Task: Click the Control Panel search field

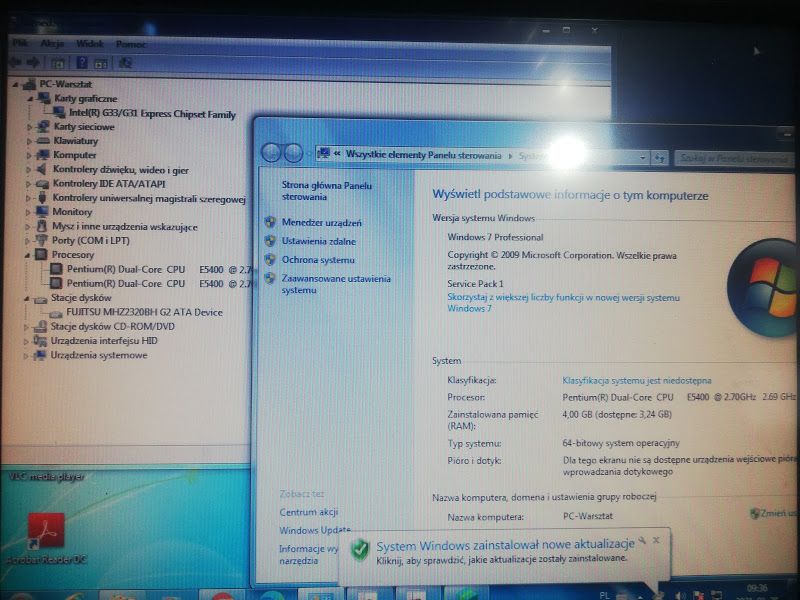Action: pyautogui.click(x=735, y=158)
